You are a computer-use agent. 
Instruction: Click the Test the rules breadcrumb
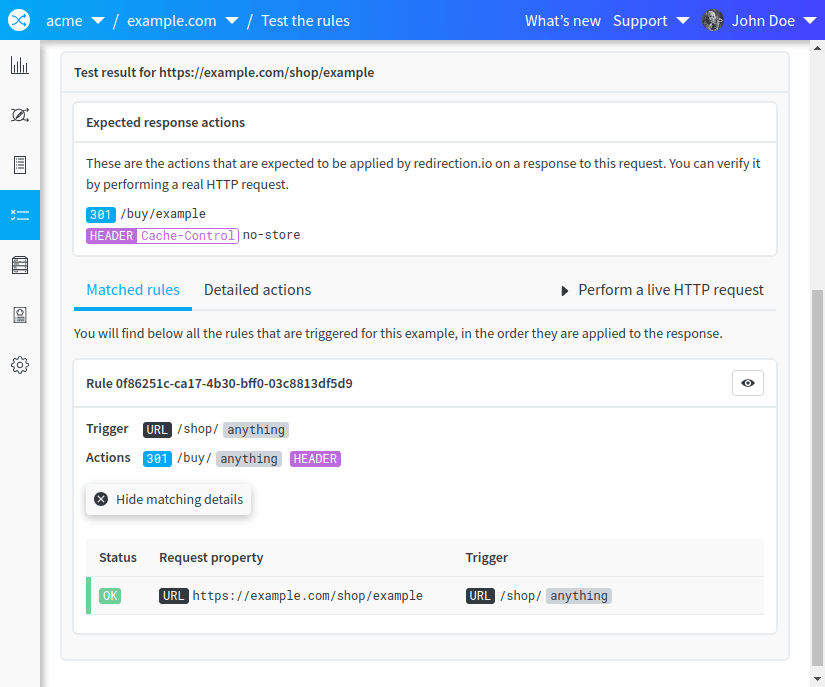[305, 21]
